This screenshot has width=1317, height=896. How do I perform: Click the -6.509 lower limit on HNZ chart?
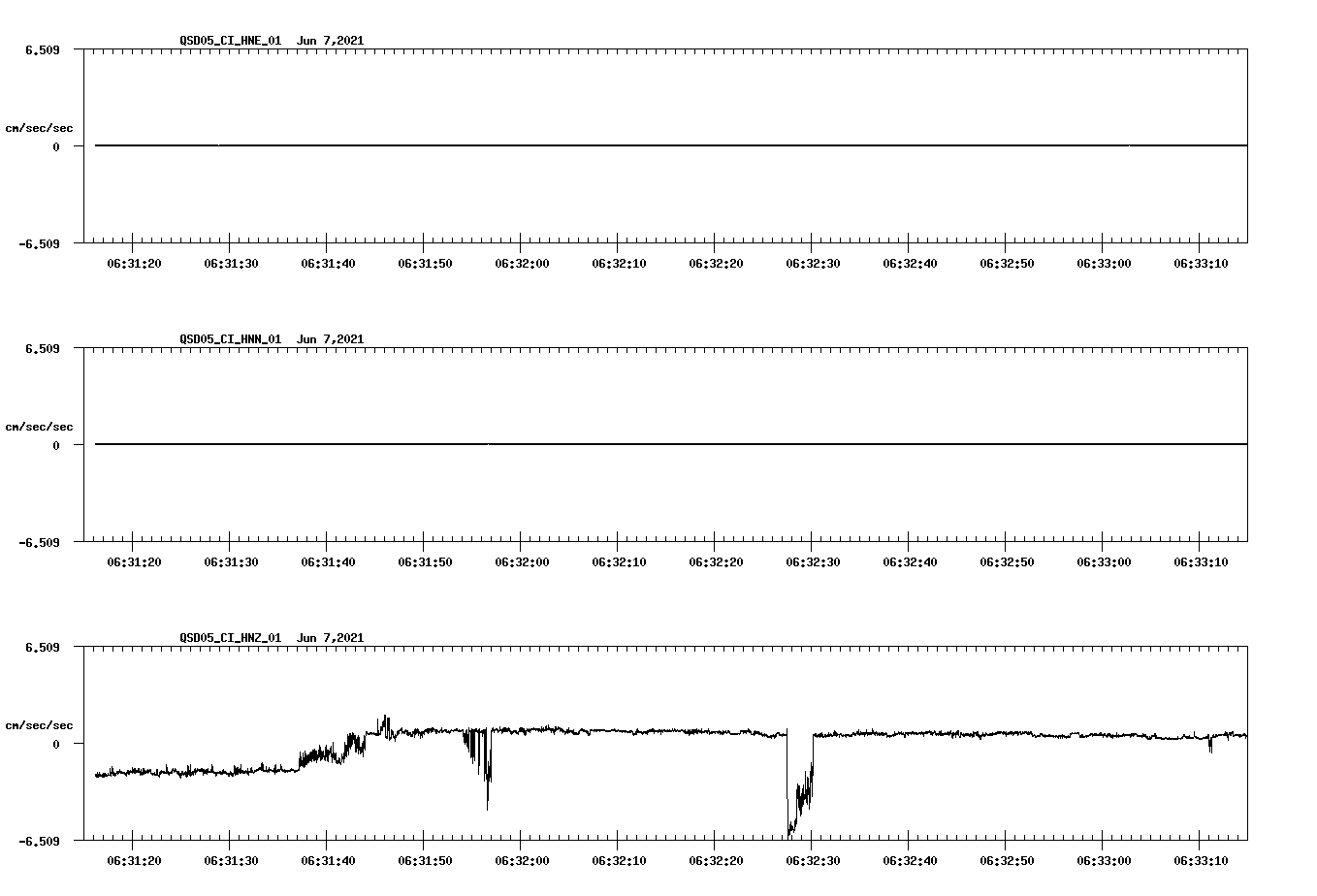tap(40, 841)
